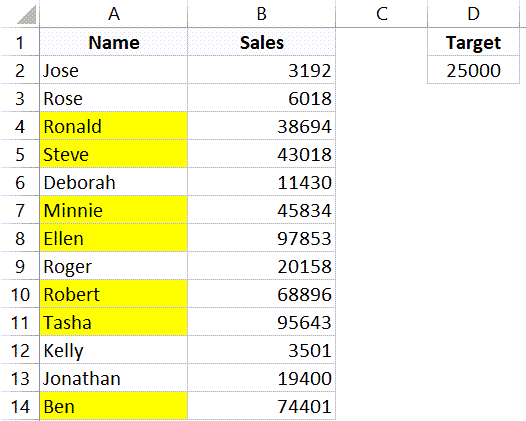Select row 7 header
The image size is (526, 421).
20,210
